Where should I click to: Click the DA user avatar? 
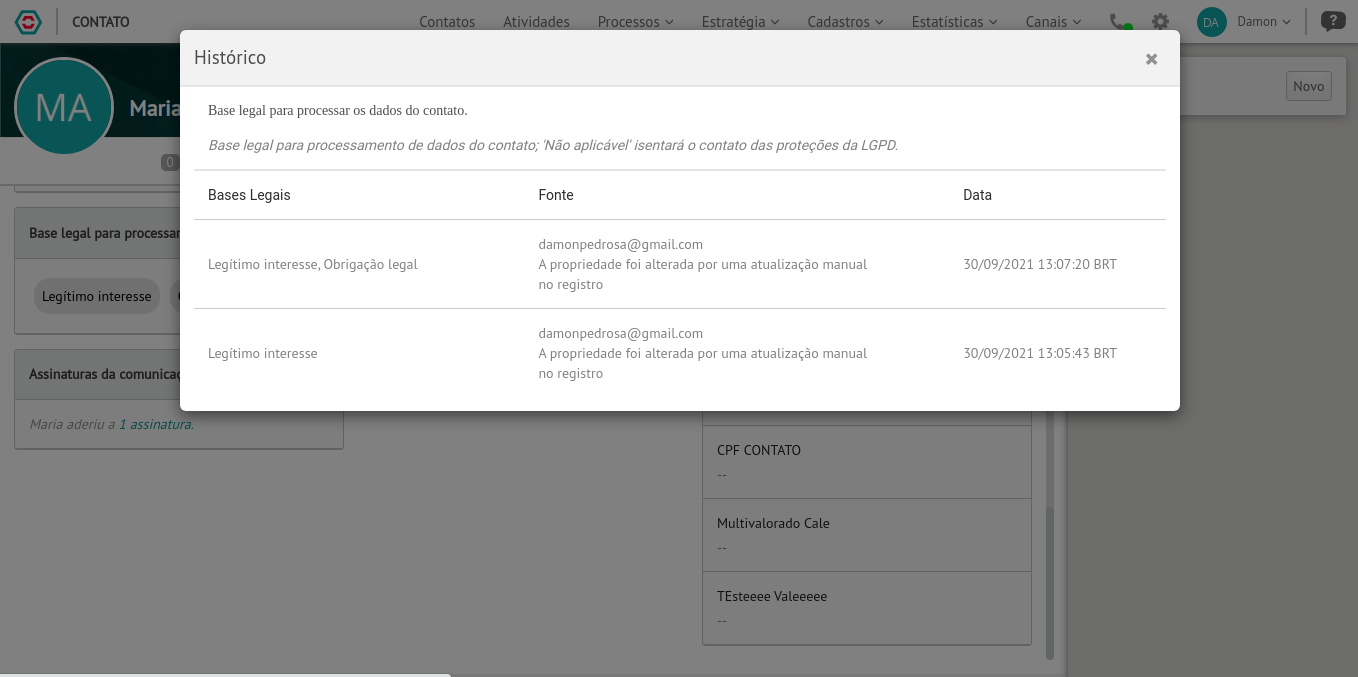click(x=1211, y=22)
